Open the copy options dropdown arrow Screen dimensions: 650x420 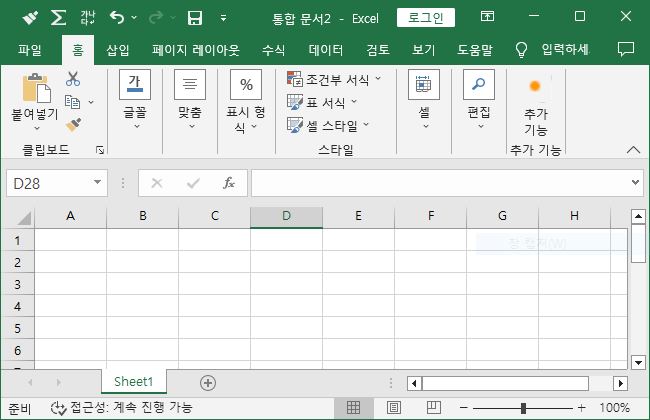[91, 102]
